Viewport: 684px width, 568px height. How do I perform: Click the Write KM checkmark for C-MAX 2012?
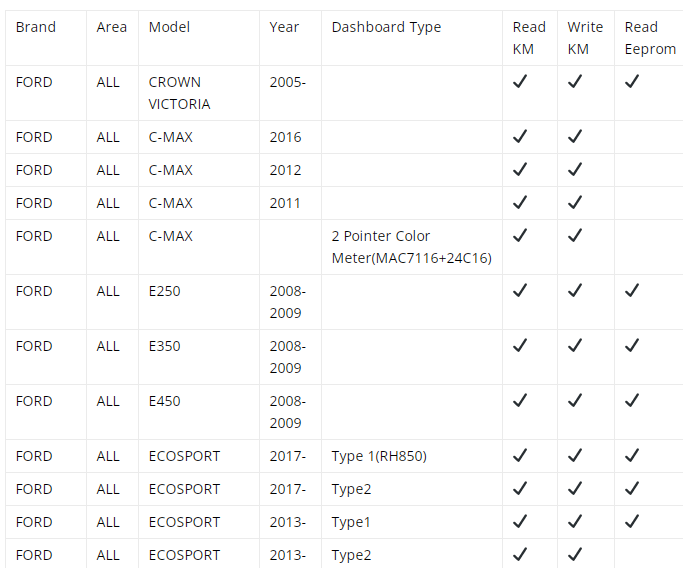(x=575, y=169)
